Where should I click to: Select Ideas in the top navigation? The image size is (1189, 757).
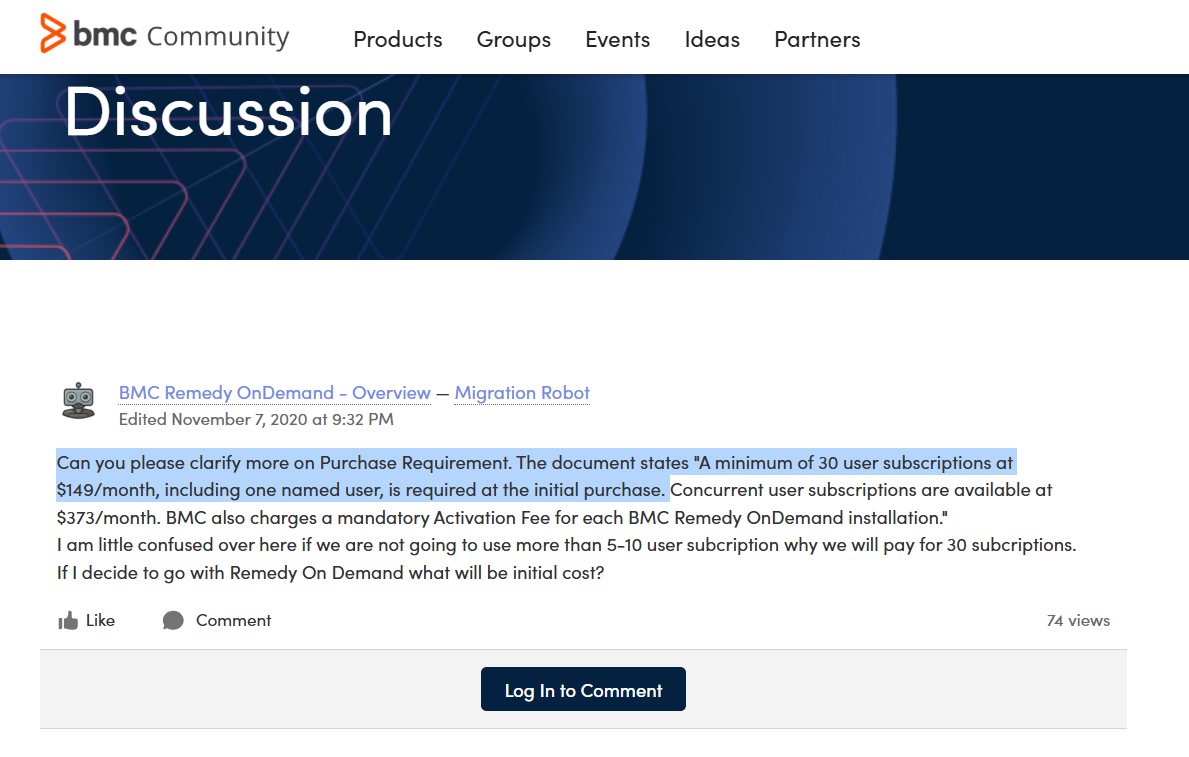coord(712,40)
